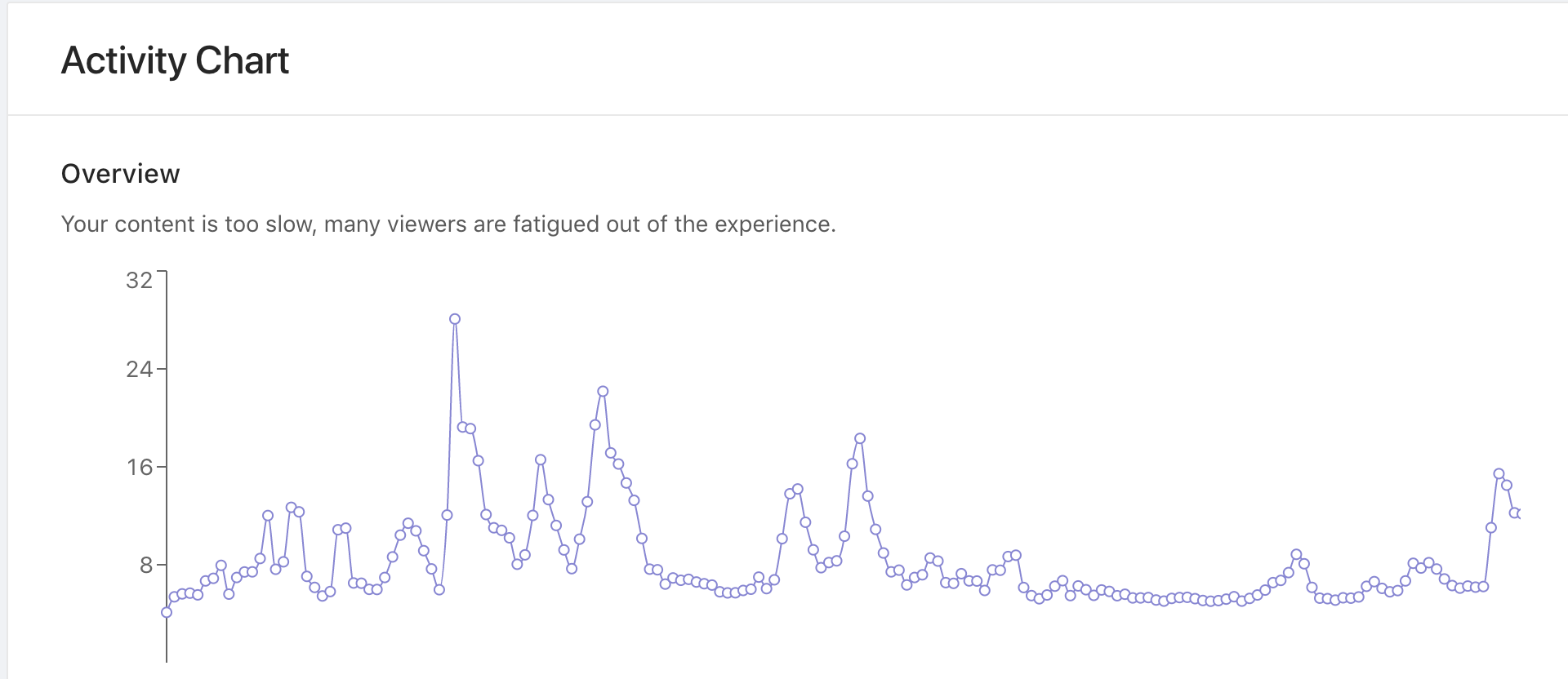Click the vertical y-axis line
The height and width of the screenshot is (679, 1568).
167,466
